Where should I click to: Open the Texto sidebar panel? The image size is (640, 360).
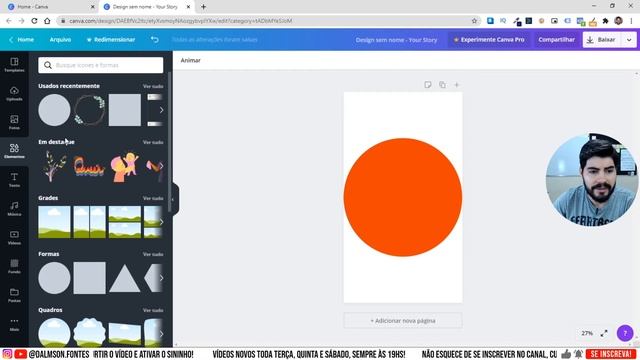pos(14,180)
